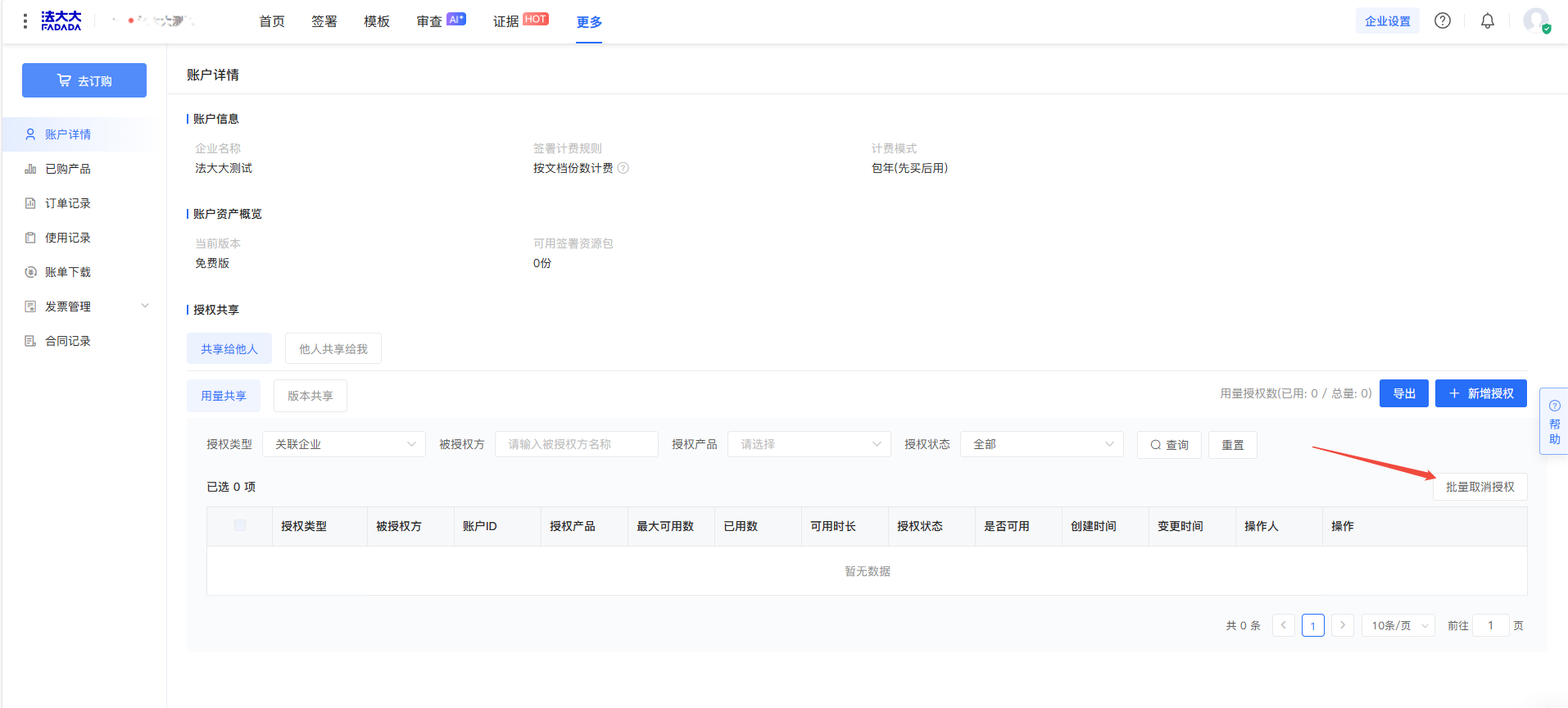Focus the 前往 page number input
The width and height of the screenshot is (1568, 708).
[x=1491, y=625]
